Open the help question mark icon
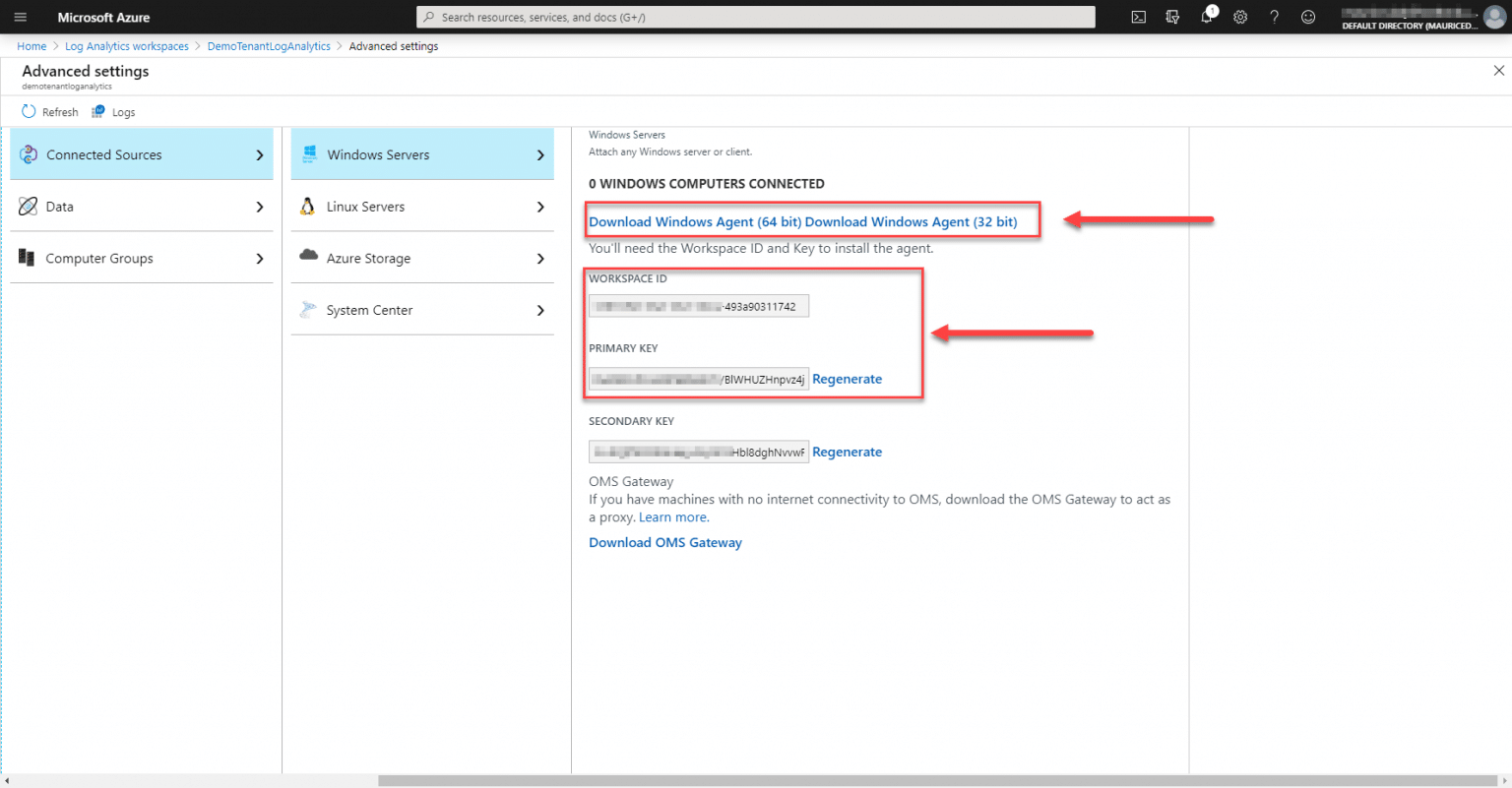The height and width of the screenshot is (788, 1512). click(x=1274, y=17)
